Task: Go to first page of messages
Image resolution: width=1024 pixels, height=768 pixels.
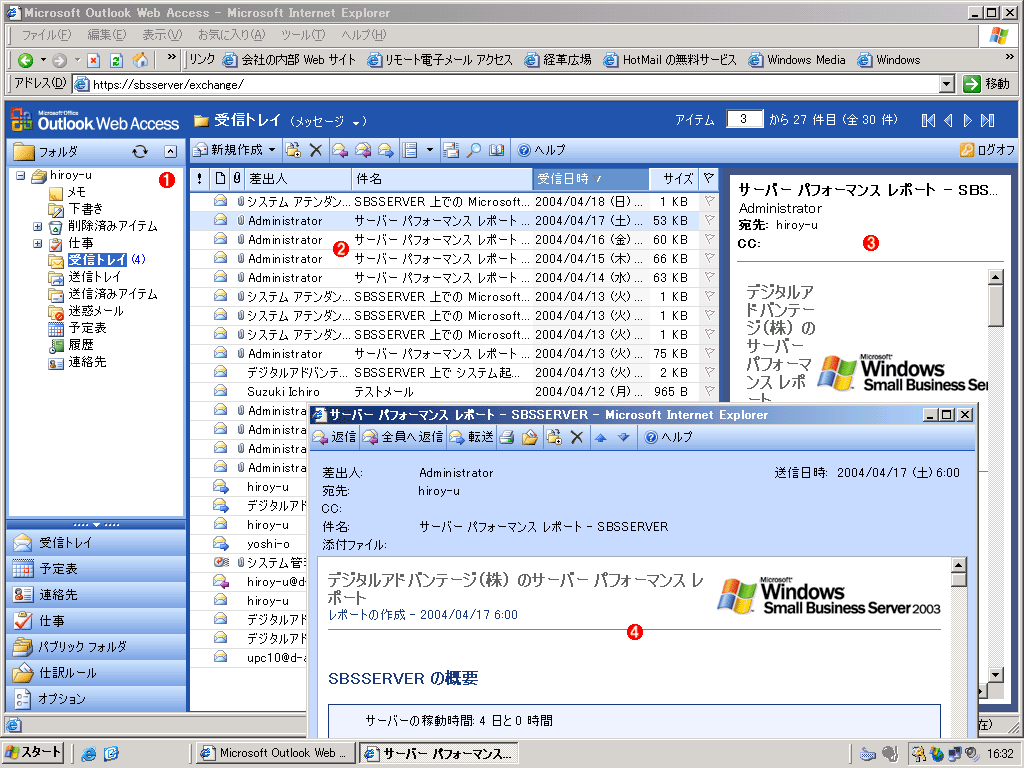Action: (928, 120)
